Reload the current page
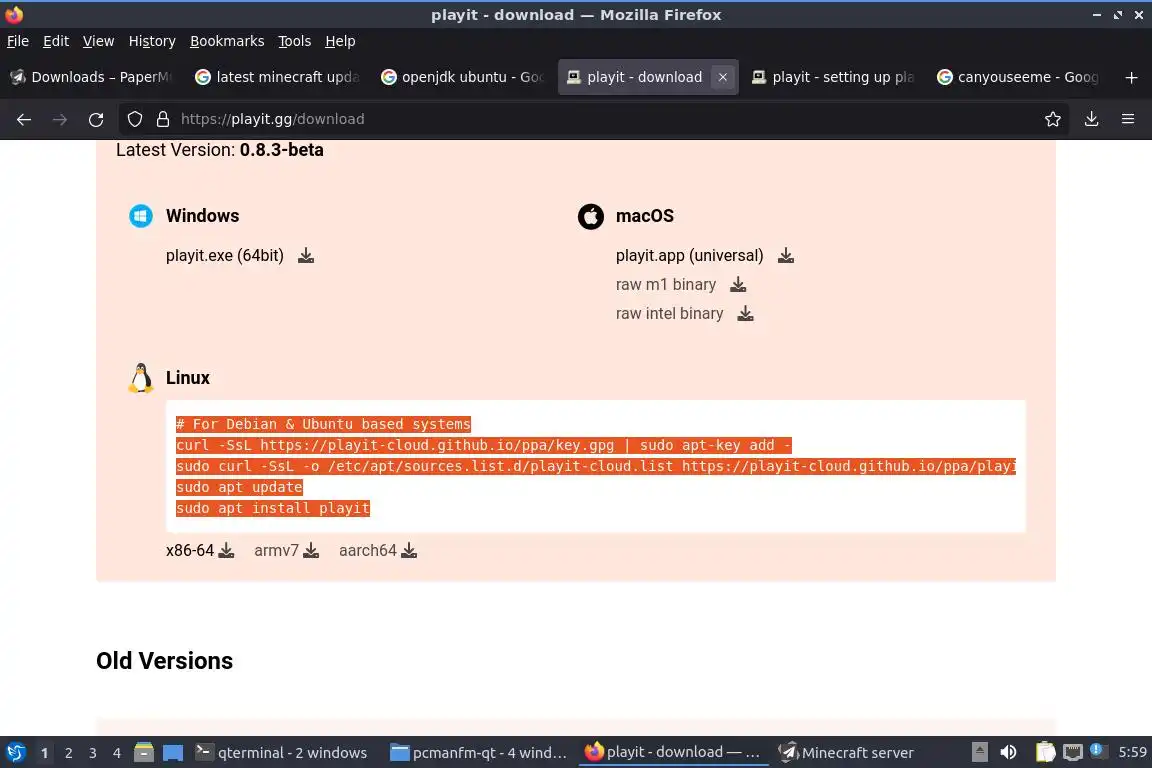Screen dimensions: 1152x768 [96, 119]
